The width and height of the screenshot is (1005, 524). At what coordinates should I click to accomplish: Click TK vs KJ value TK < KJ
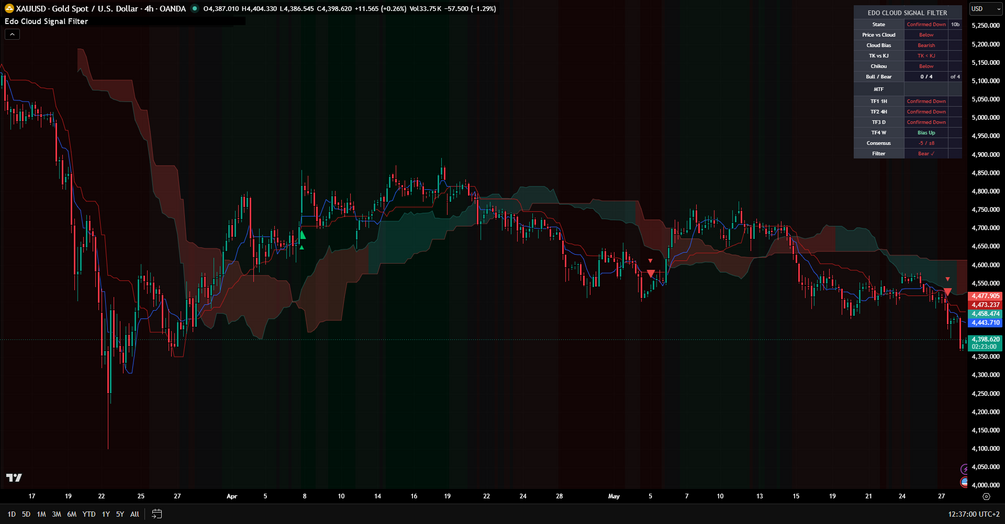pos(926,56)
